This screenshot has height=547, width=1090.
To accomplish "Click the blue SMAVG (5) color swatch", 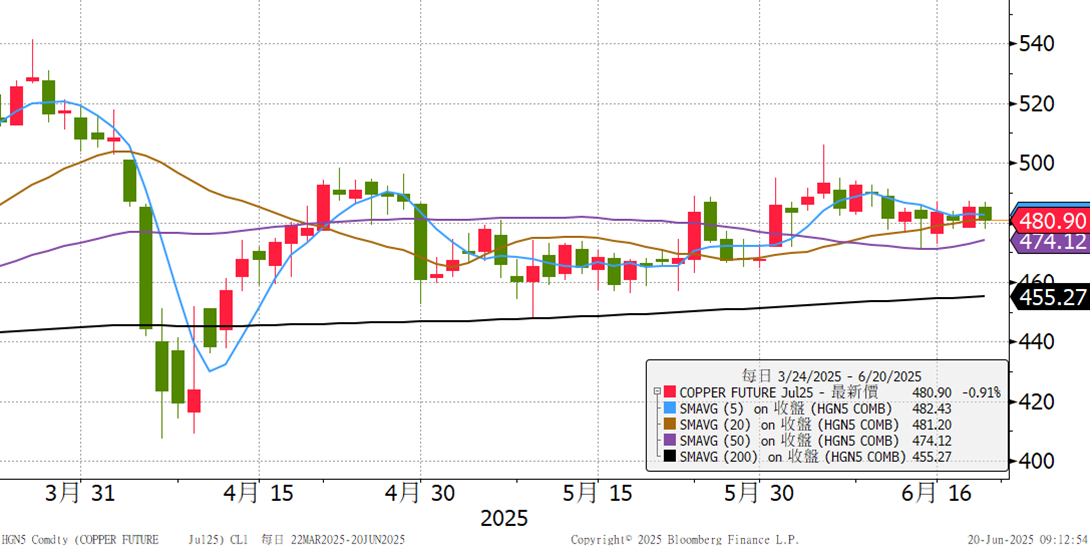I will click(x=669, y=409).
